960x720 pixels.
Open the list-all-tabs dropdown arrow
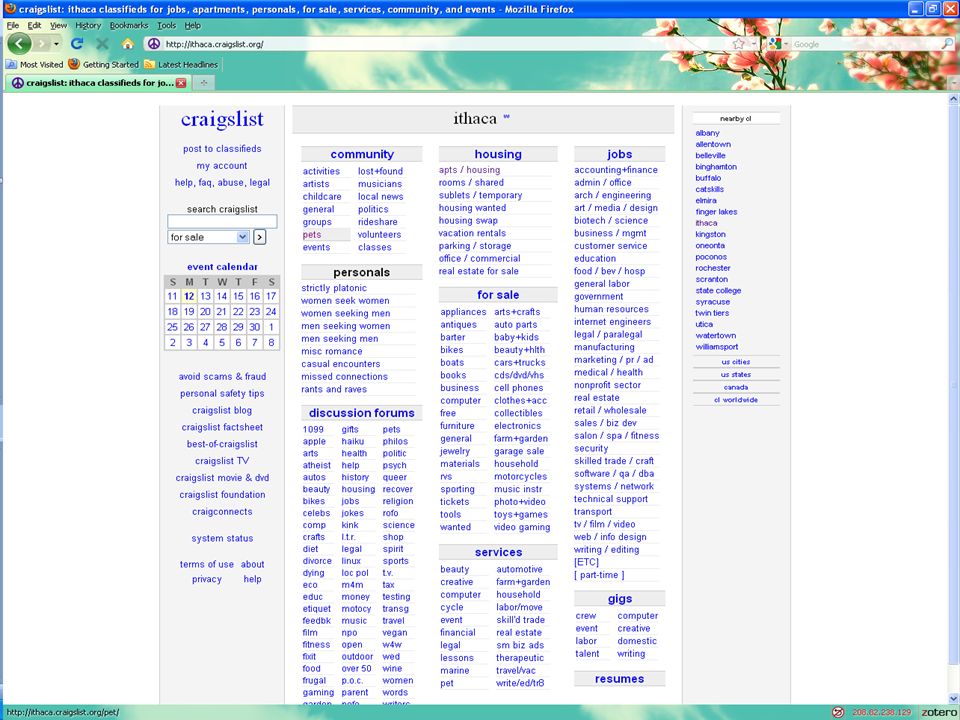click(x=954, y=83)
